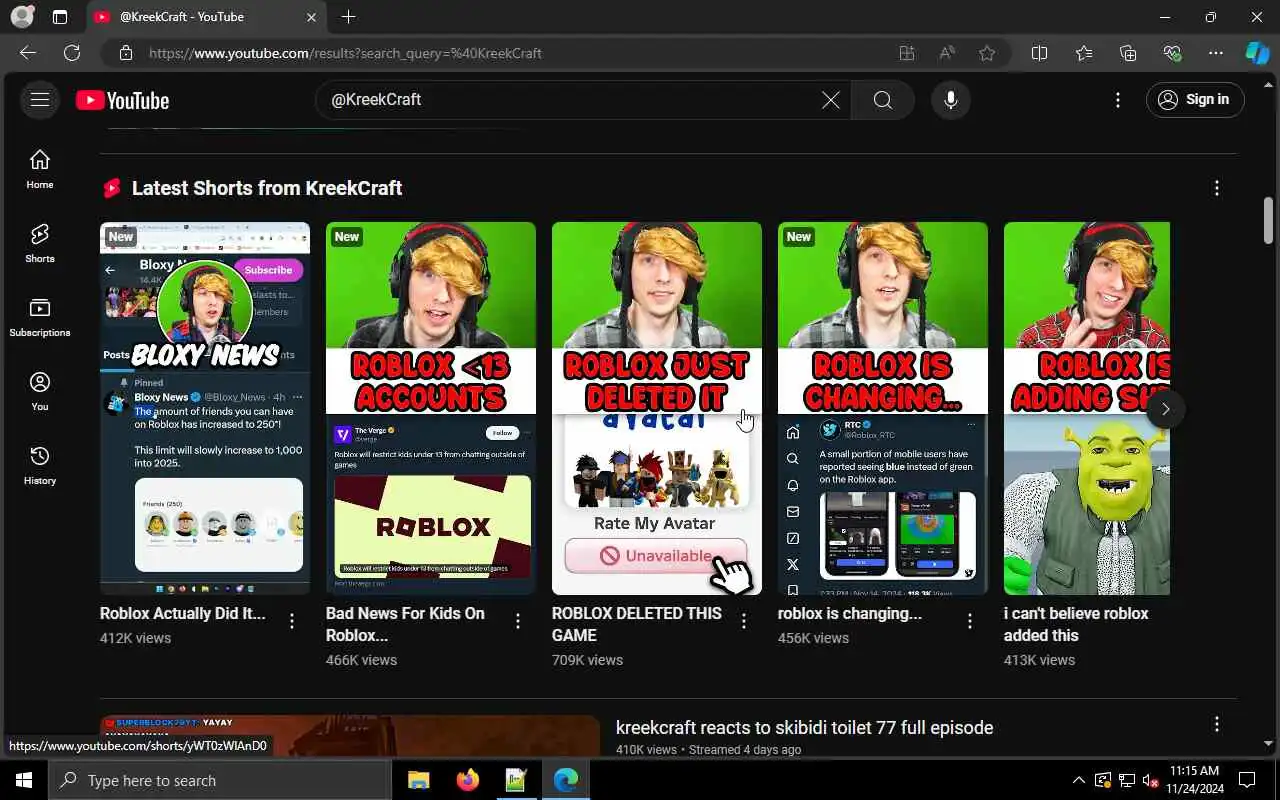Click the taskbar 'Type here to search' box
Image resolution: width=1280 pixels, height=800 pixels.
[220, 780]
